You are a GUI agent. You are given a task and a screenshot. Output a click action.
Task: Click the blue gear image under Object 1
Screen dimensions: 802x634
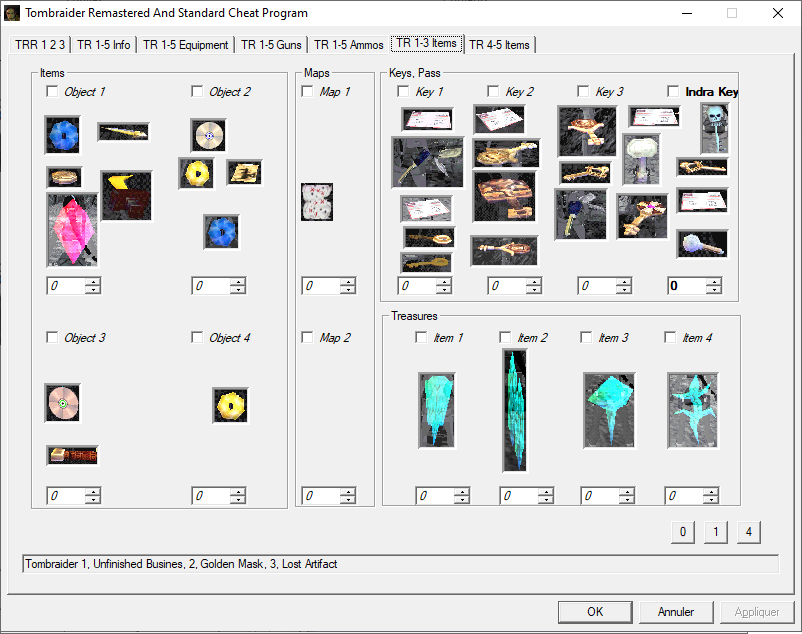pyautogui.click(x=63, y=135)
